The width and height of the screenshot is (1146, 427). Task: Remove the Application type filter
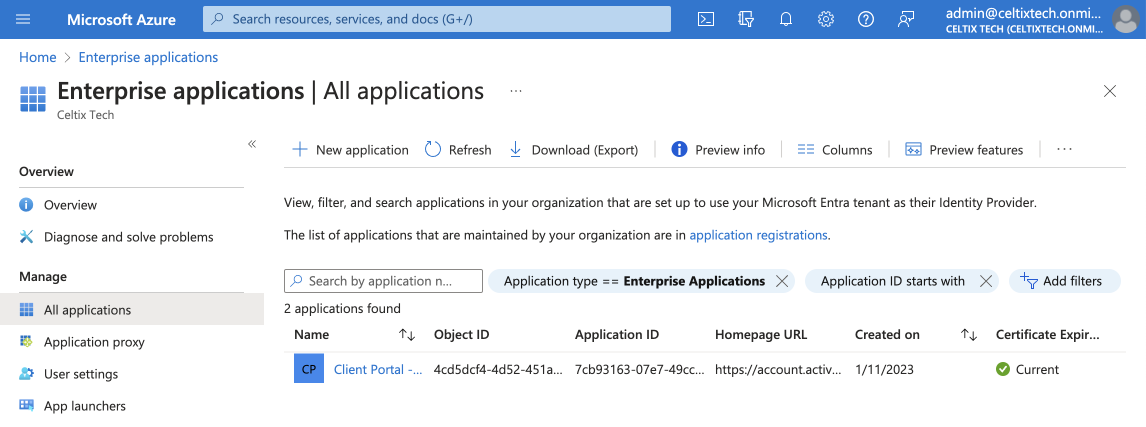point(782,281)
